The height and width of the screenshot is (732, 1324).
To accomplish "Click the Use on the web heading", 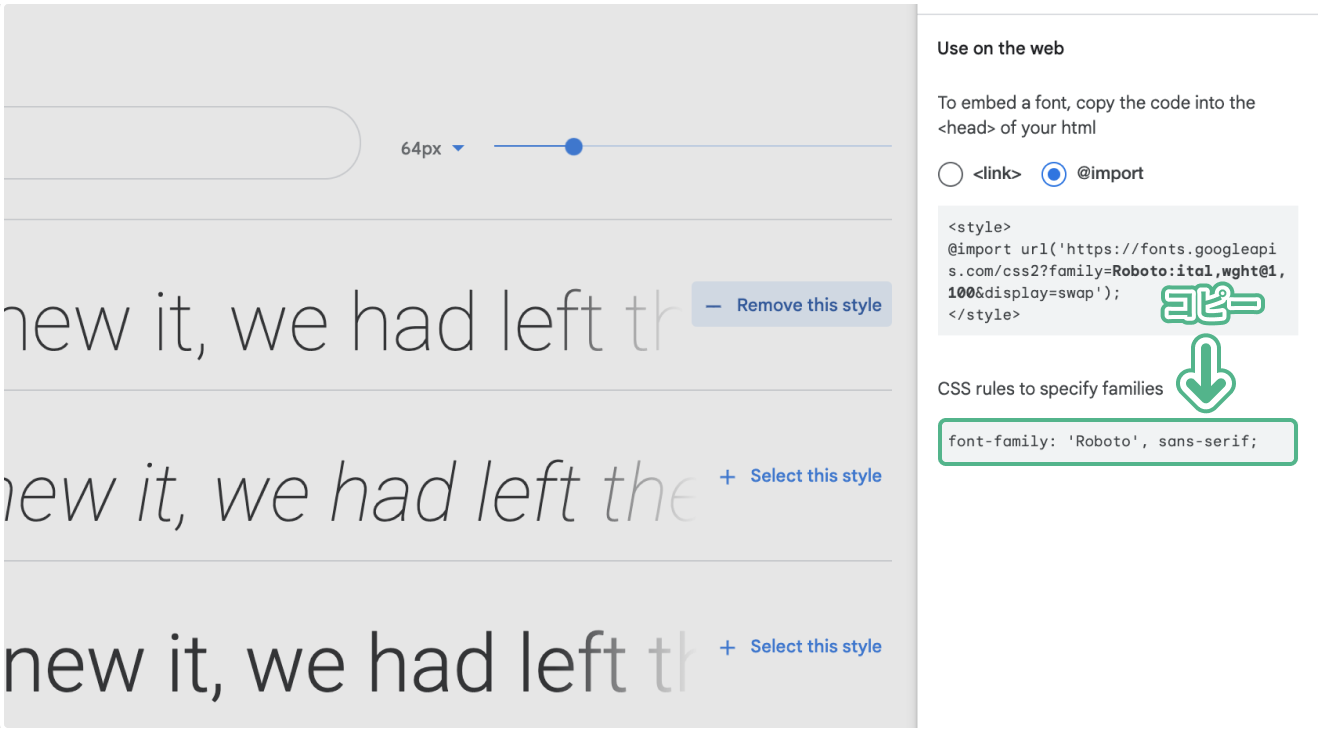I will [1000, 48].
